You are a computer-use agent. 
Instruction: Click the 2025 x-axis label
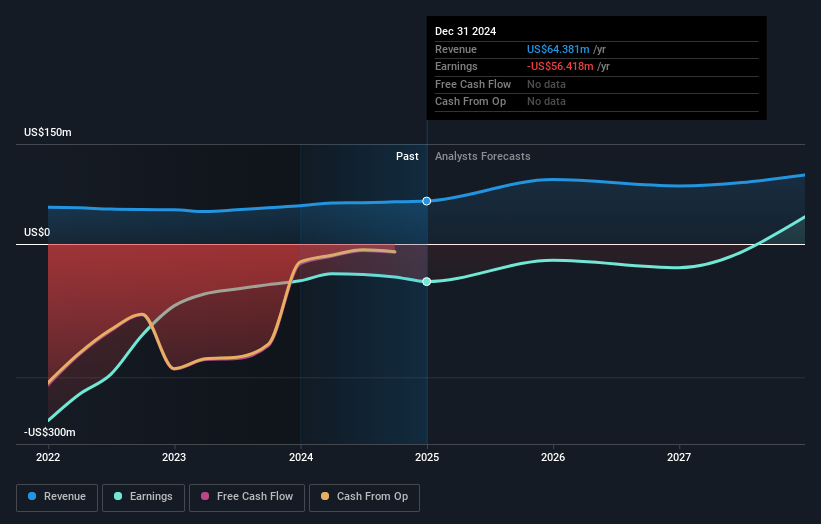tap(427, 457)
